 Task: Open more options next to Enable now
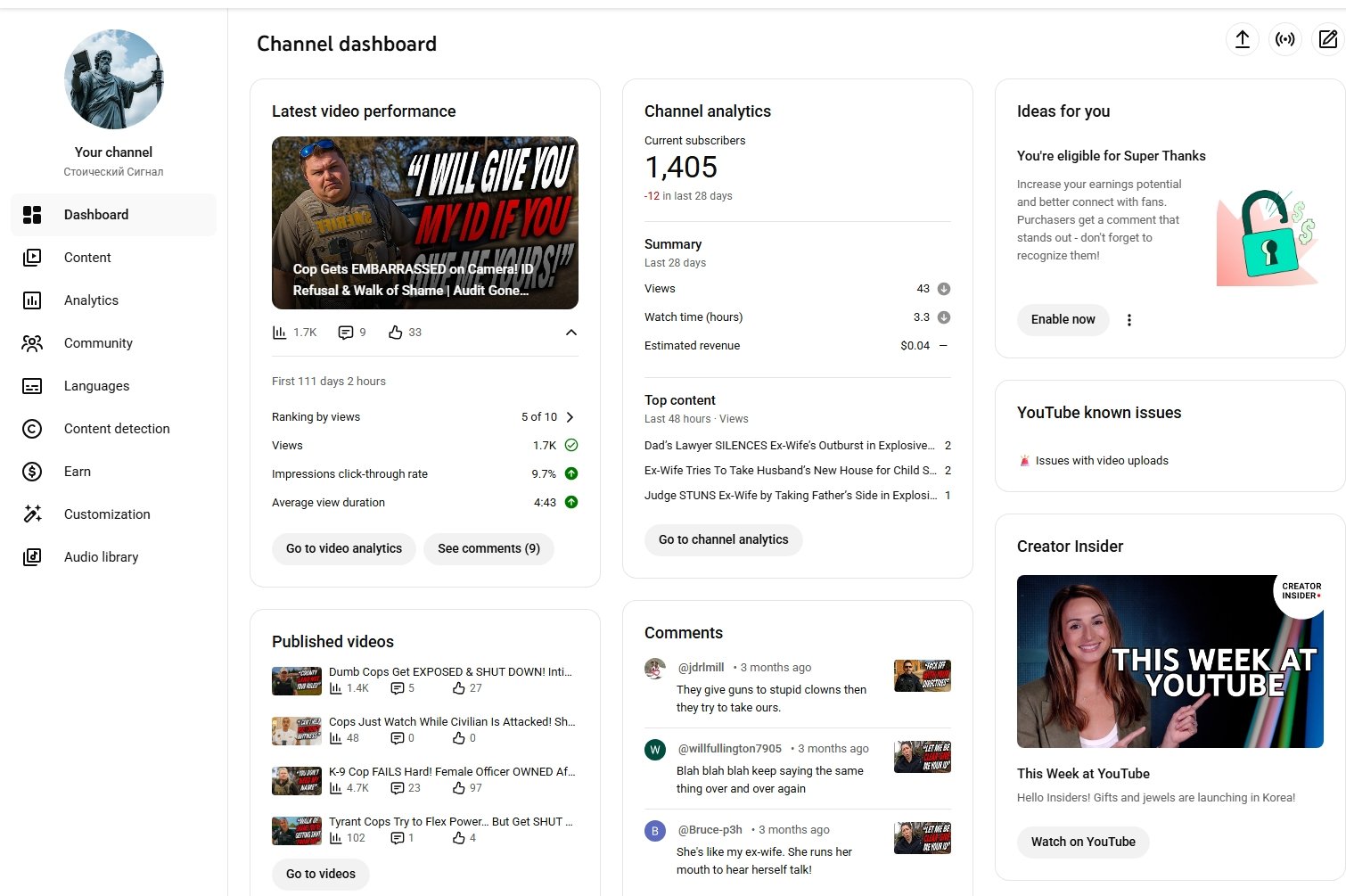click(1129, 320)
